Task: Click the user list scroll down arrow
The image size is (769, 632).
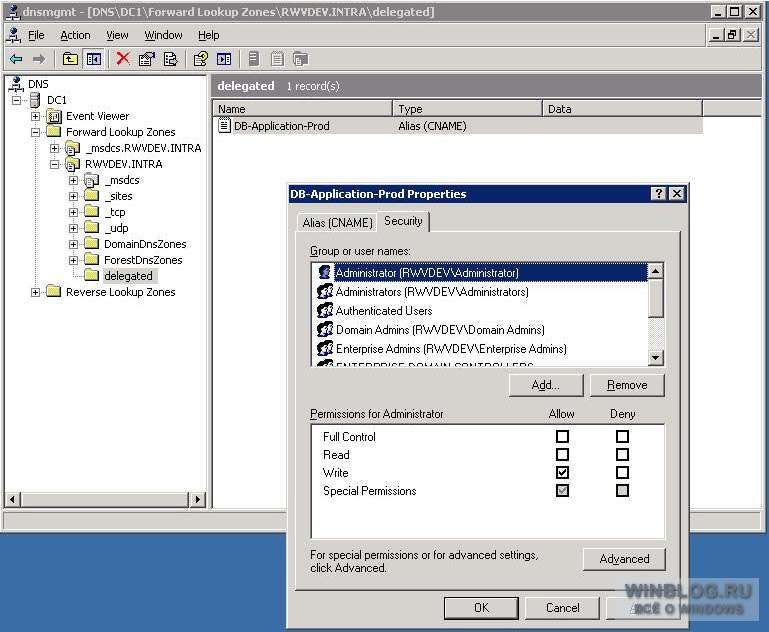Action: click(656, 358)
